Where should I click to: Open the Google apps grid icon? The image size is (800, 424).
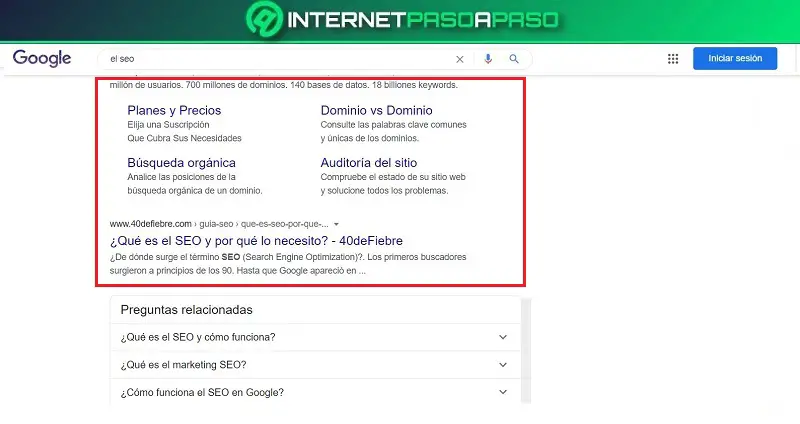coord(673,59)
